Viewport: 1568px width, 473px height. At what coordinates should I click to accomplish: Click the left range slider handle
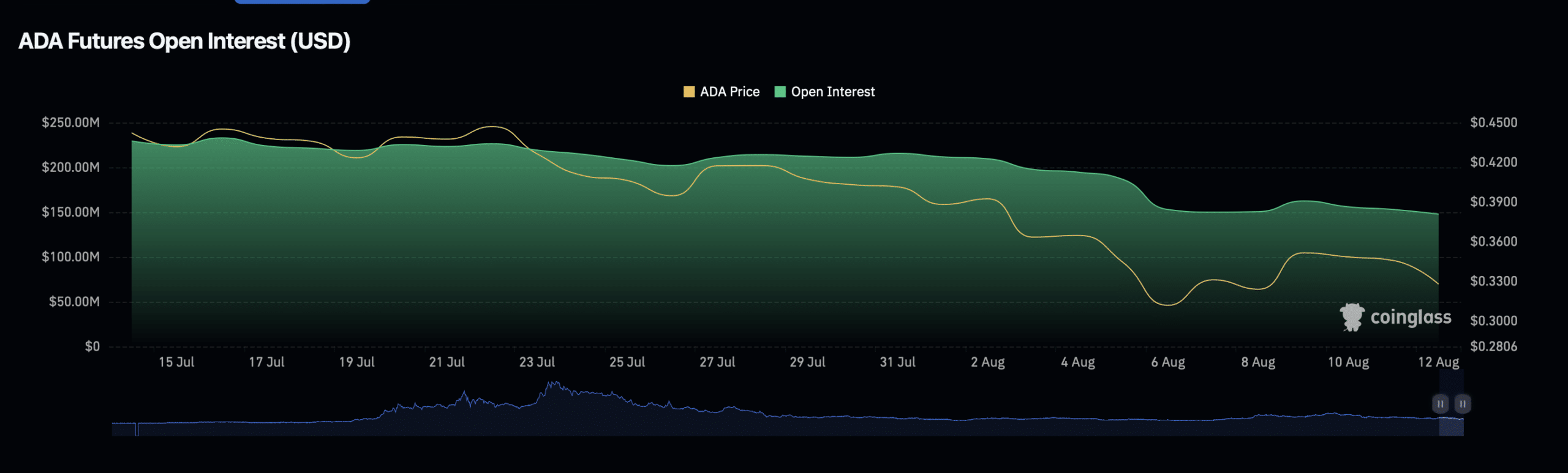pos(1440,404)
